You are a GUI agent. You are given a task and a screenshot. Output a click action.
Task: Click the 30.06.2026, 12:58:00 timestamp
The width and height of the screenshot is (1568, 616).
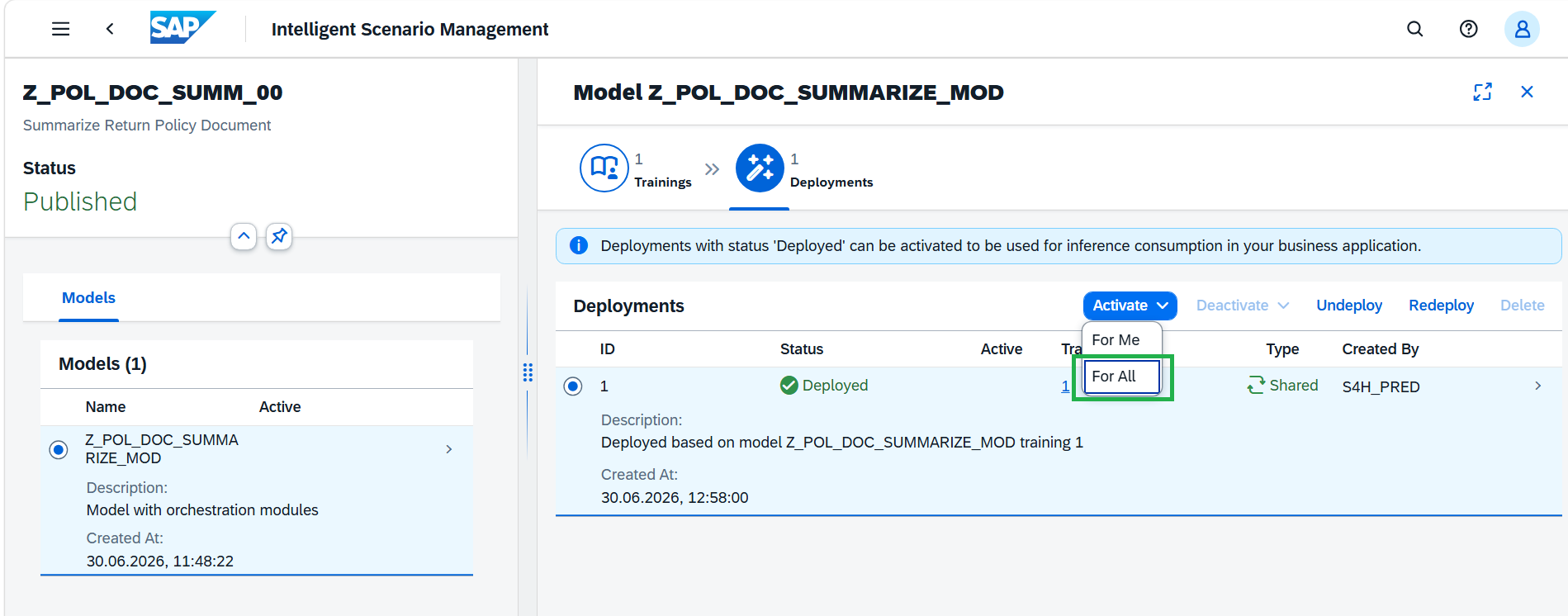pos(675,498)
